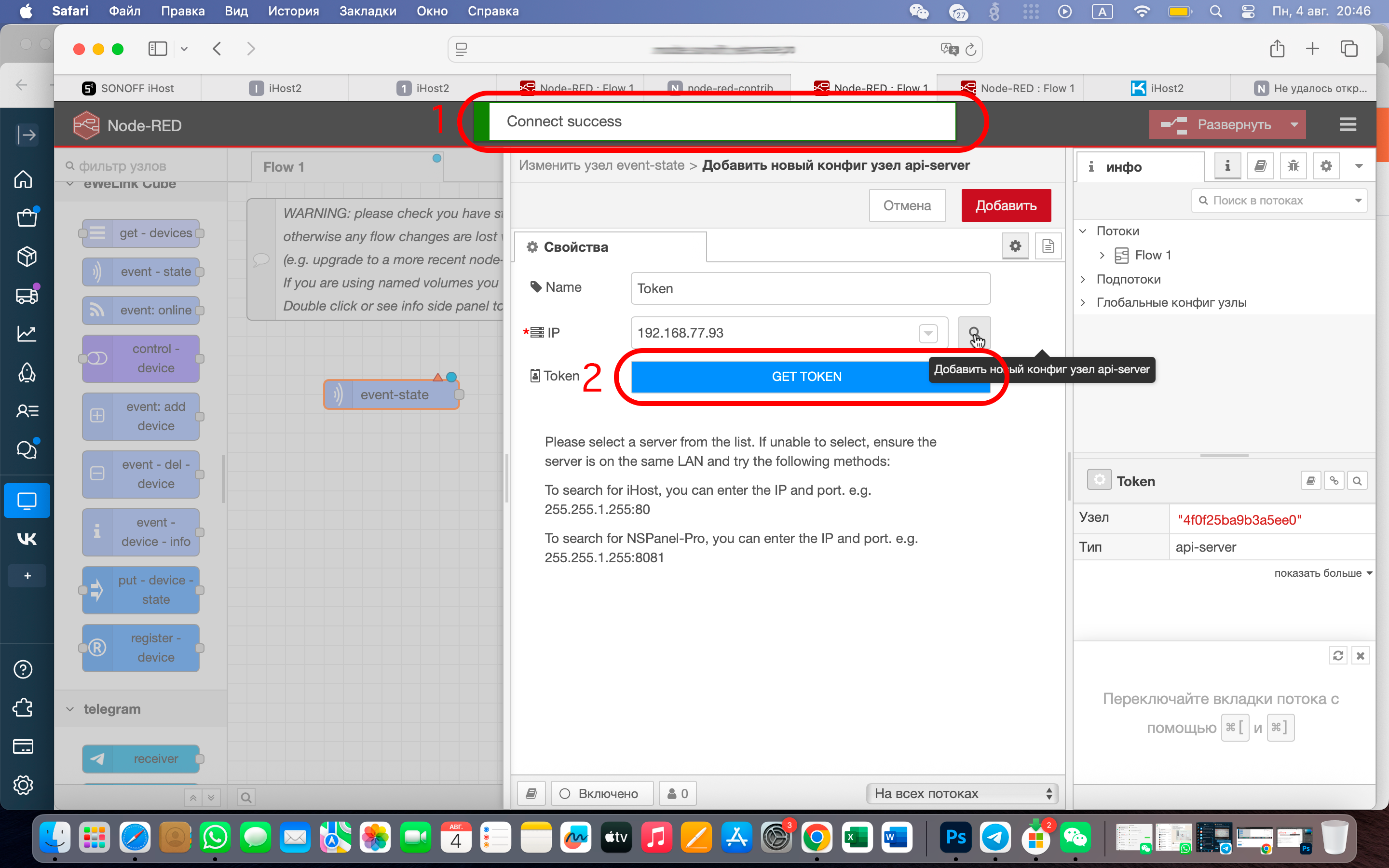Click refresh icon in tips panel

pos(1338,656)
